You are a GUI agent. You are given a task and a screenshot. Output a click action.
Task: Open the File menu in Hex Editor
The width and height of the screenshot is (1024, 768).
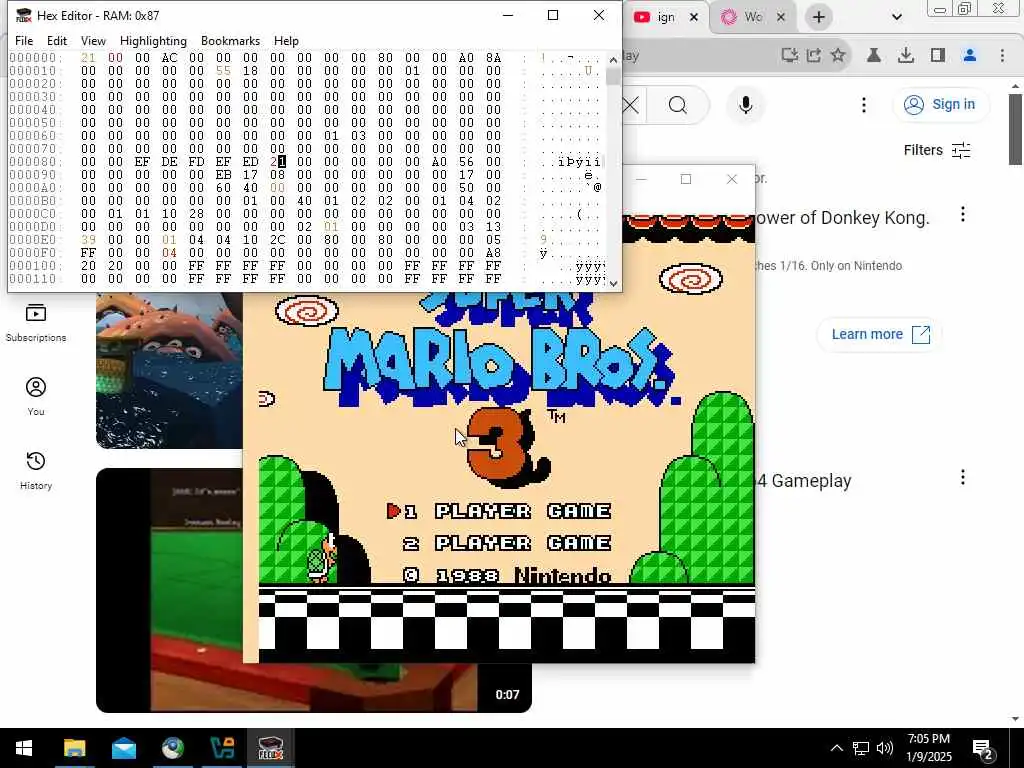(x=24, y=40)
